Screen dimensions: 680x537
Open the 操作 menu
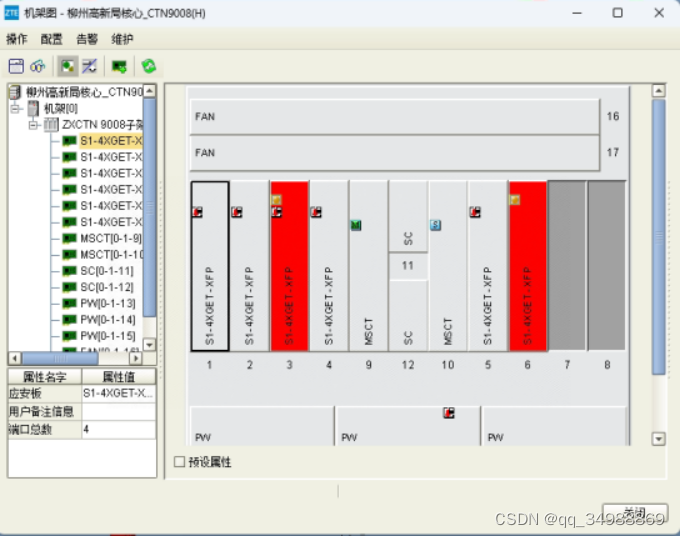17,39
